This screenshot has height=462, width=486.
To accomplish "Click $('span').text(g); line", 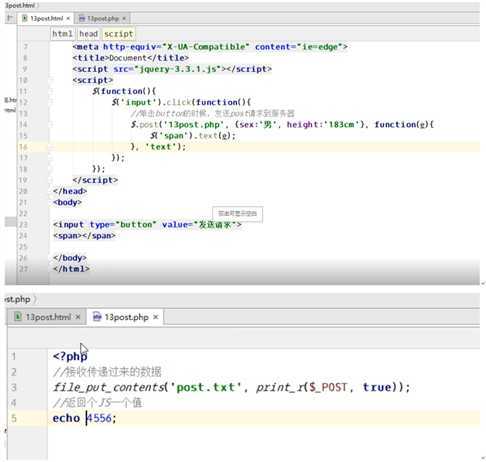I will pos(193,136).
